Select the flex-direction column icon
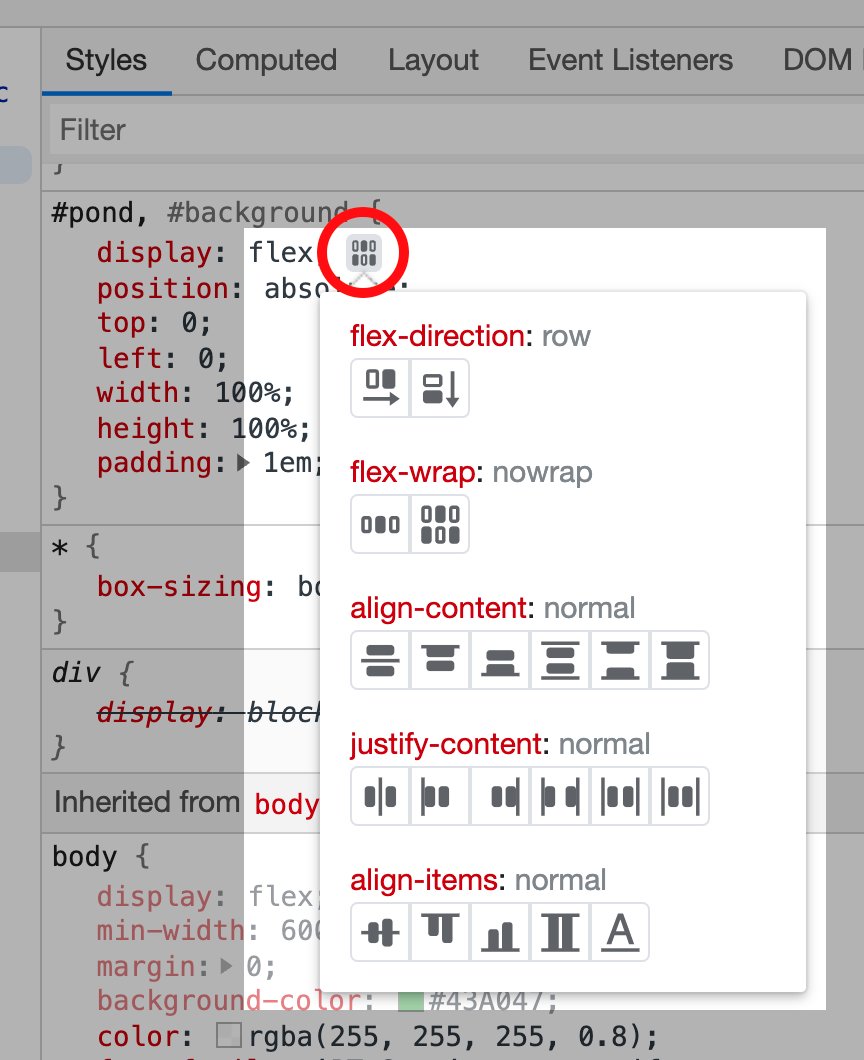The image size is (864, 1060). [x=440, y=388]
